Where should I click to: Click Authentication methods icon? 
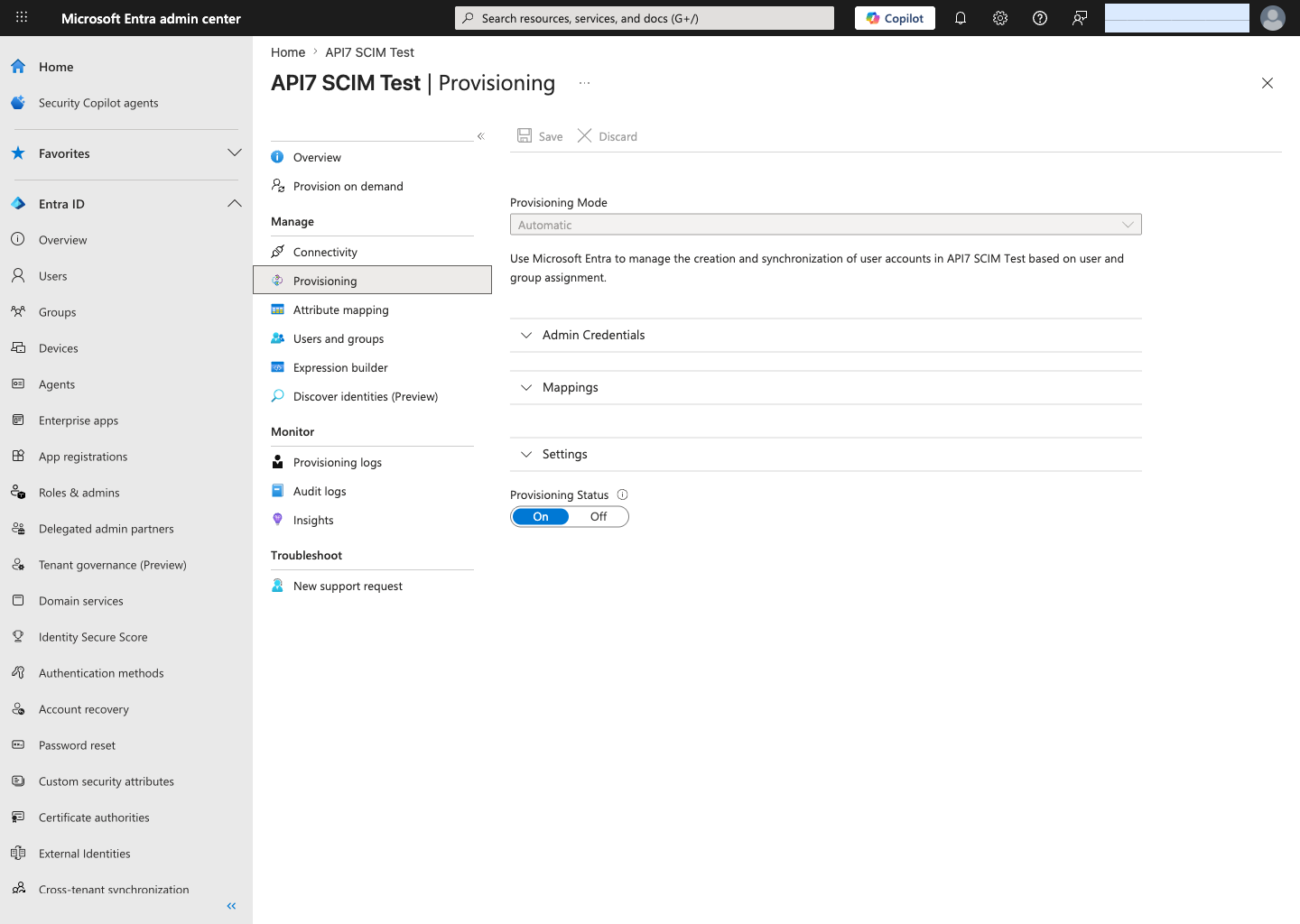point(18,672)
